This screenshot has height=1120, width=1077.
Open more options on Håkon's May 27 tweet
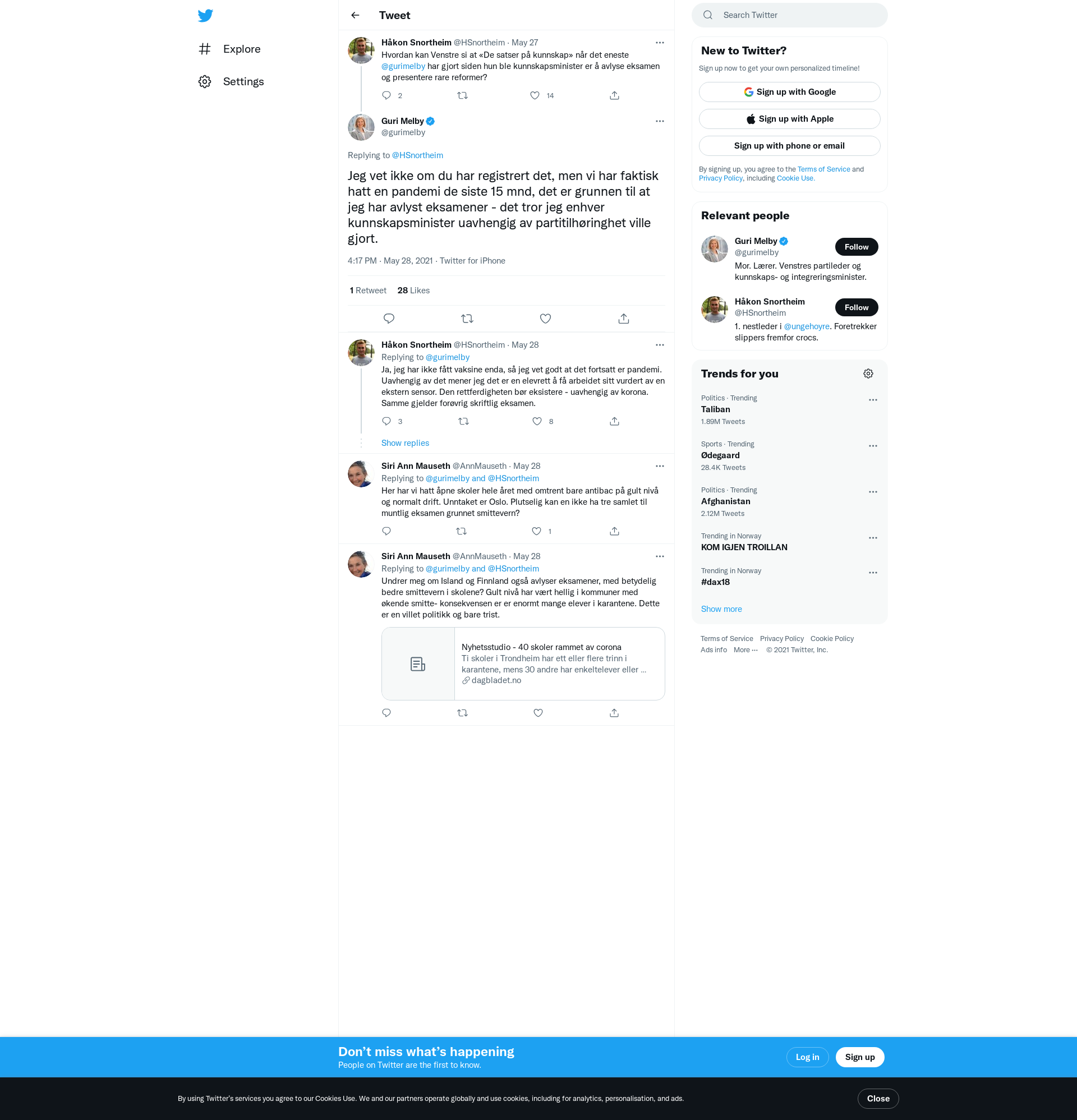pyautogui.click(x=660, y=43)
